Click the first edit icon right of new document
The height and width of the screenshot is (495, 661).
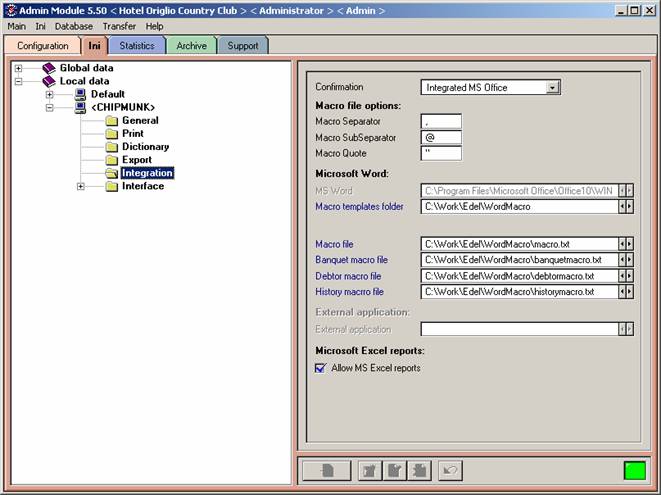pos(370,470)
